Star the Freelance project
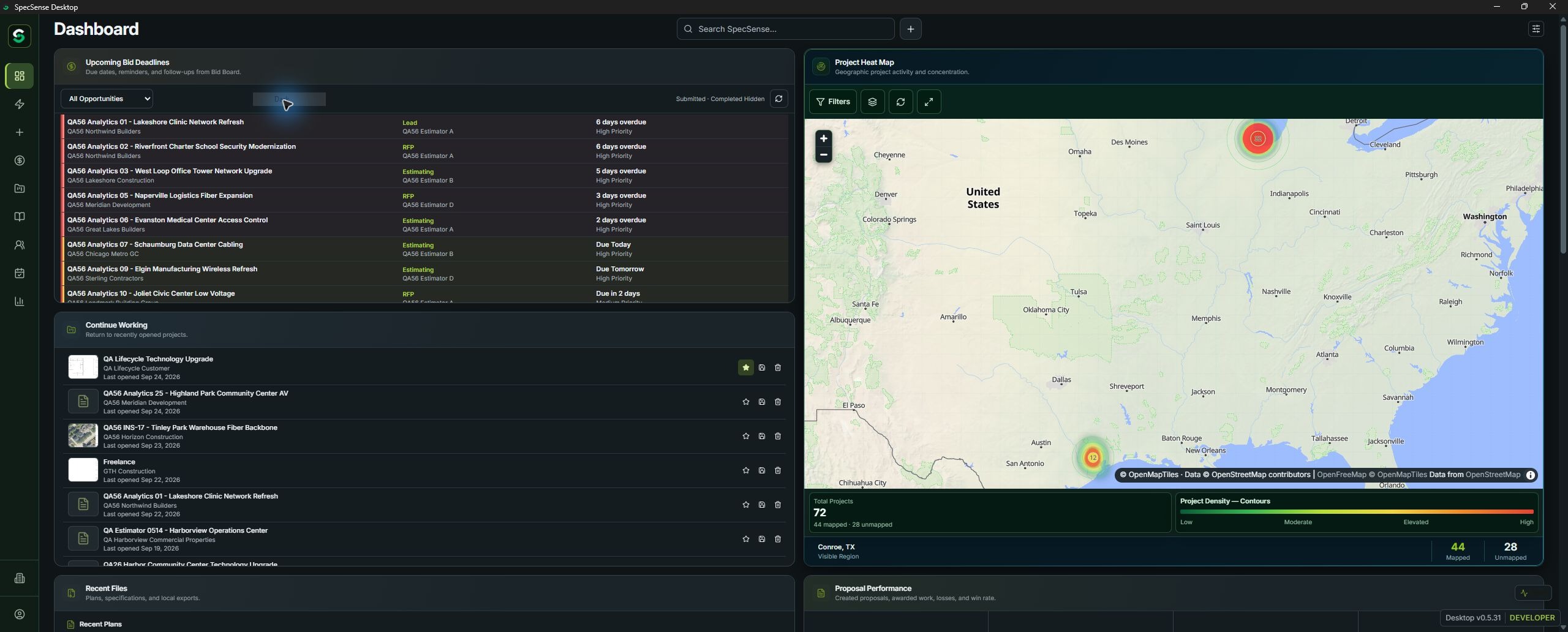This screenshot has height=632, width=1568. pyautogui.click(x=745, y=470)
